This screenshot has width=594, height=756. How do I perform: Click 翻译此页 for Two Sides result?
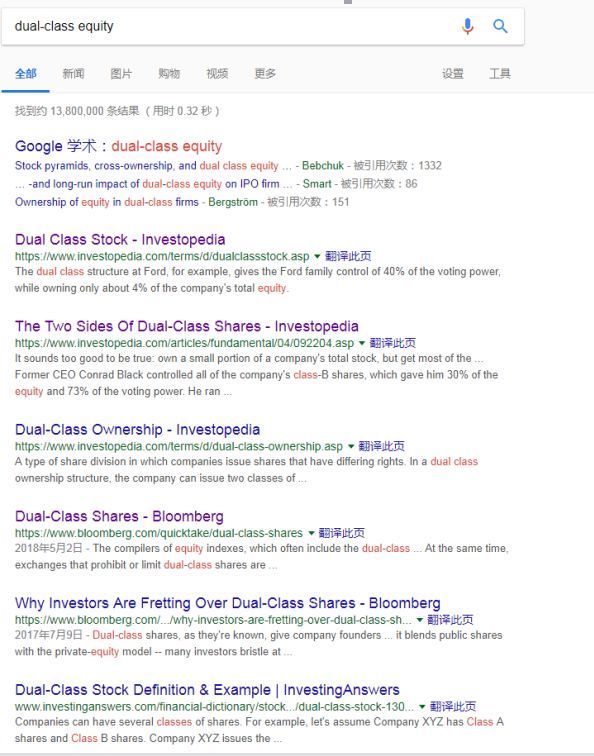392,343
